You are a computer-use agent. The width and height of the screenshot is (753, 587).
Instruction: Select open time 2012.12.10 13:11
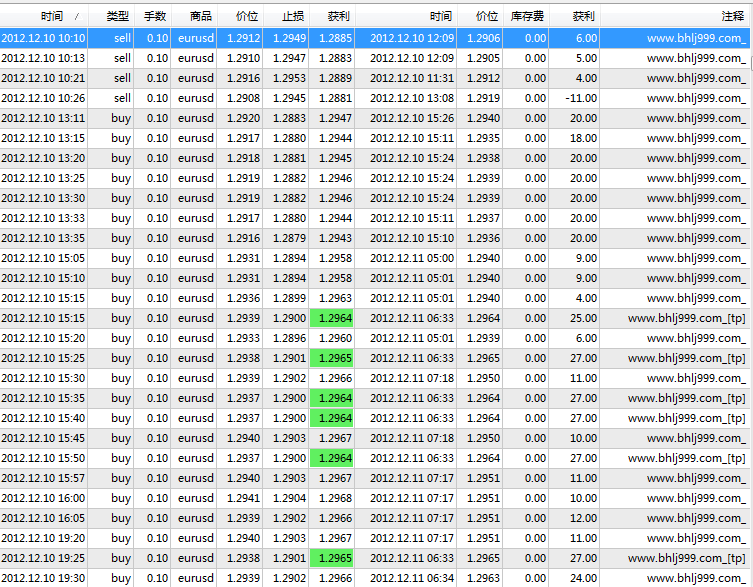43,118
